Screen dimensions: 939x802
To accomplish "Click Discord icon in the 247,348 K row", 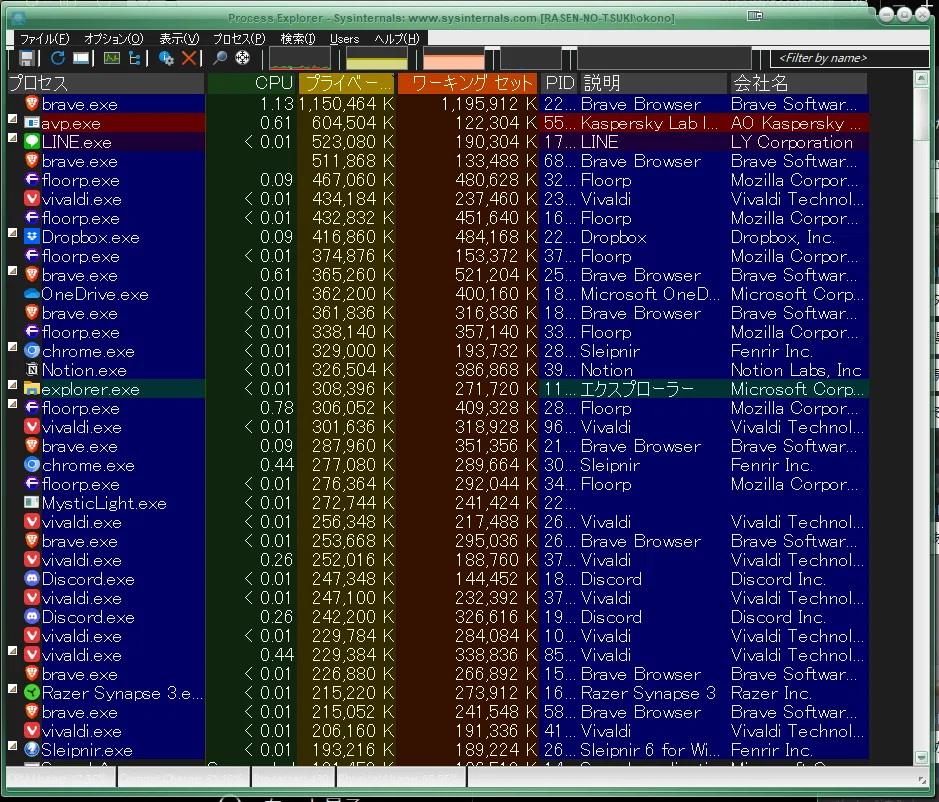I will pos(32,579).
